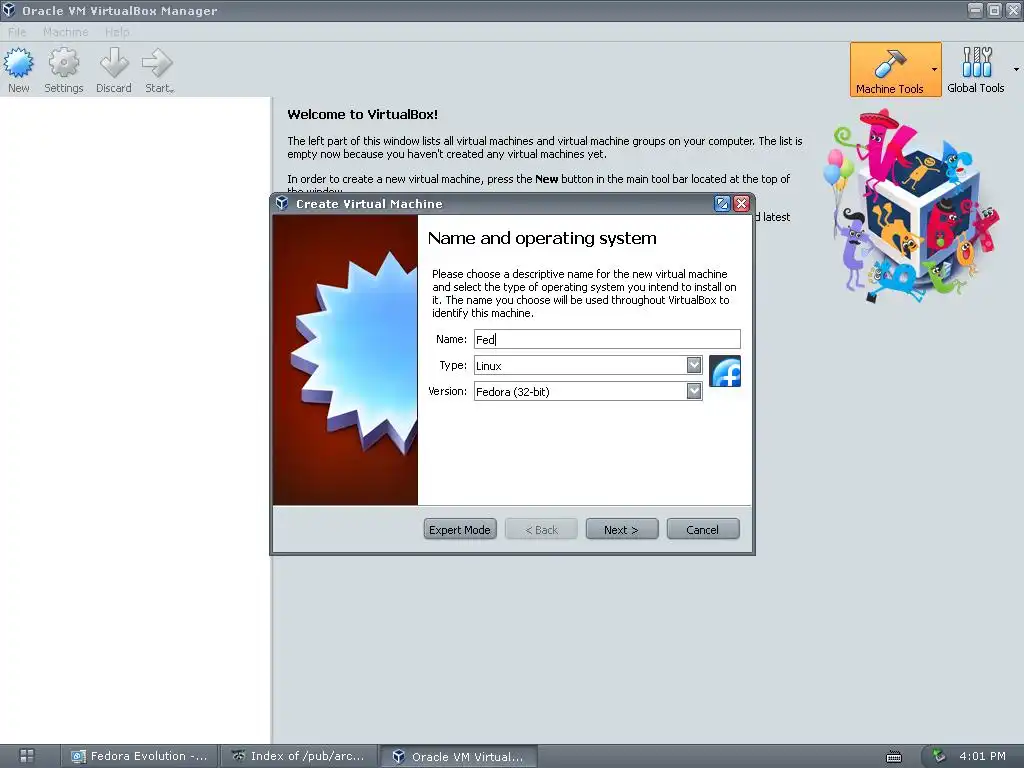Screen dimensions: 1024x768
Task: Click the dialog help icon in title bar
Action: [x=722, y=204]
